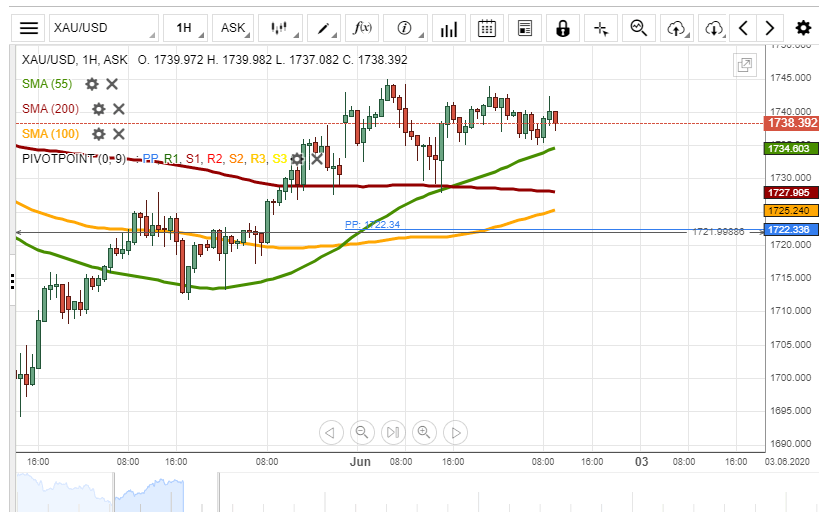Click the SMA (100) indicator label

point(50,134)
